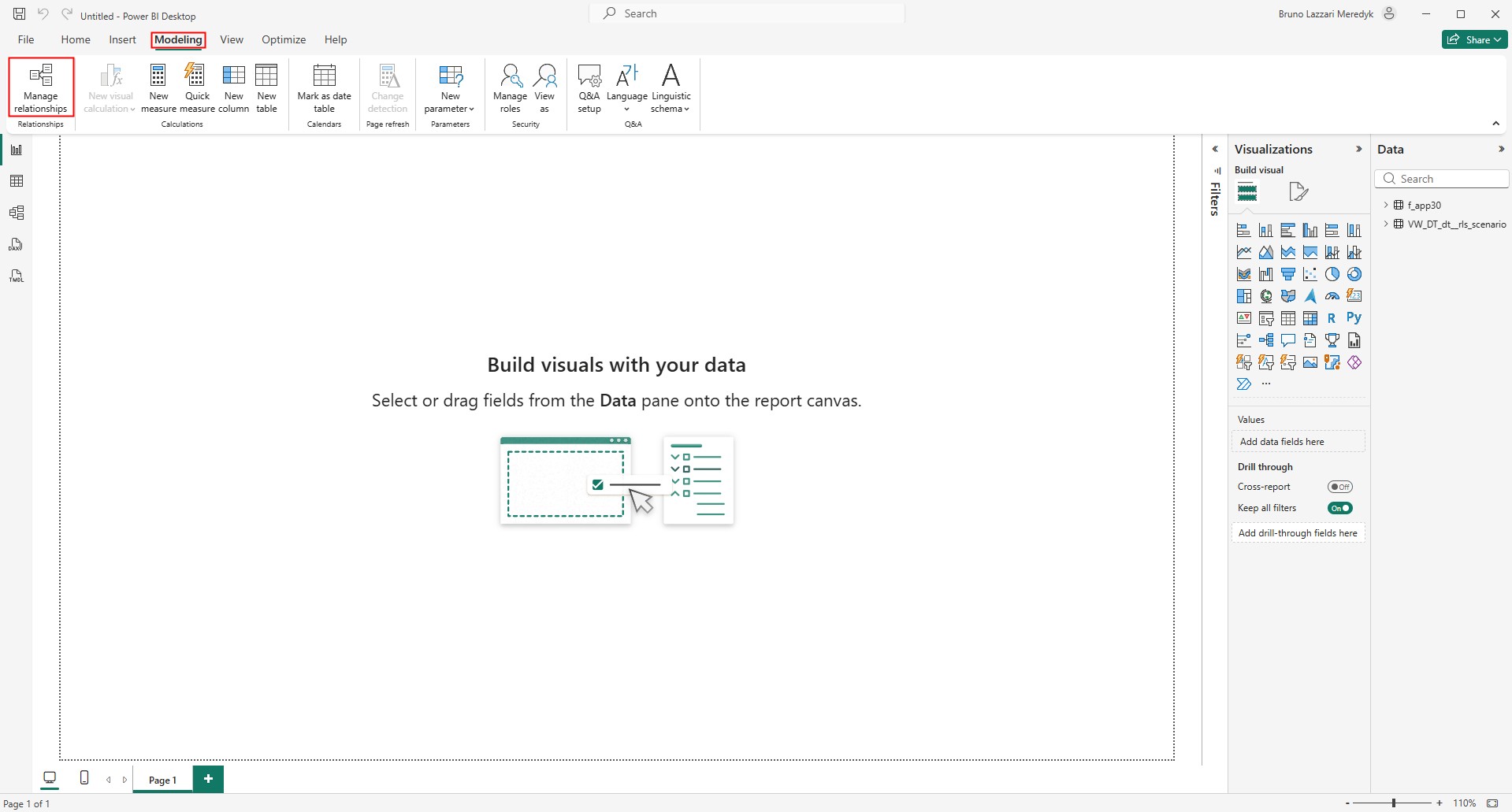Collapse the Data pane
Viewport: 1512px width, 812px height.
[x=1501, y=149]
